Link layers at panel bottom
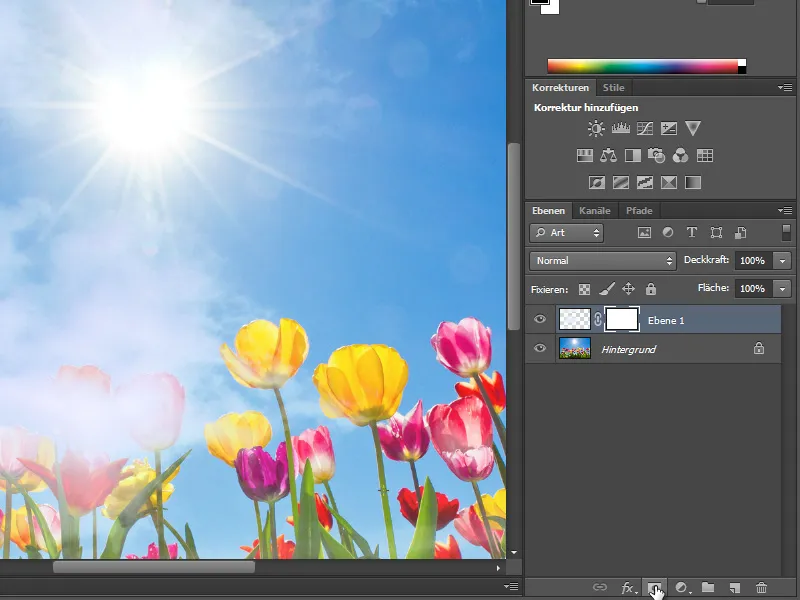The image size is (800, 600). tap(600, 587)
